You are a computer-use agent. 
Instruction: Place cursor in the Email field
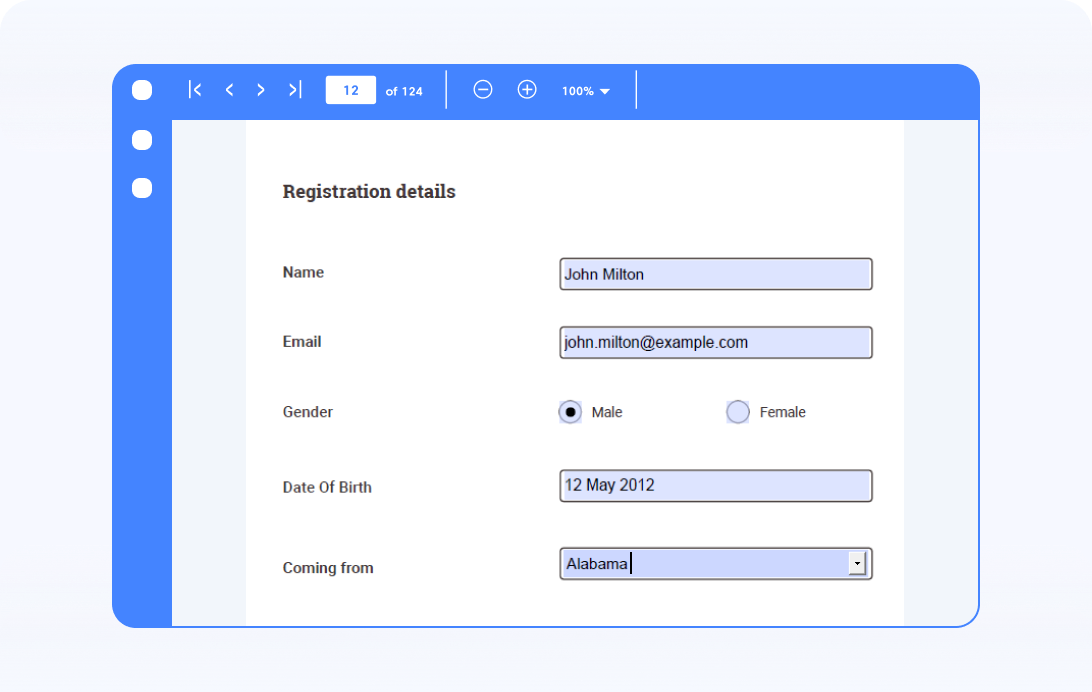(715, 342)
